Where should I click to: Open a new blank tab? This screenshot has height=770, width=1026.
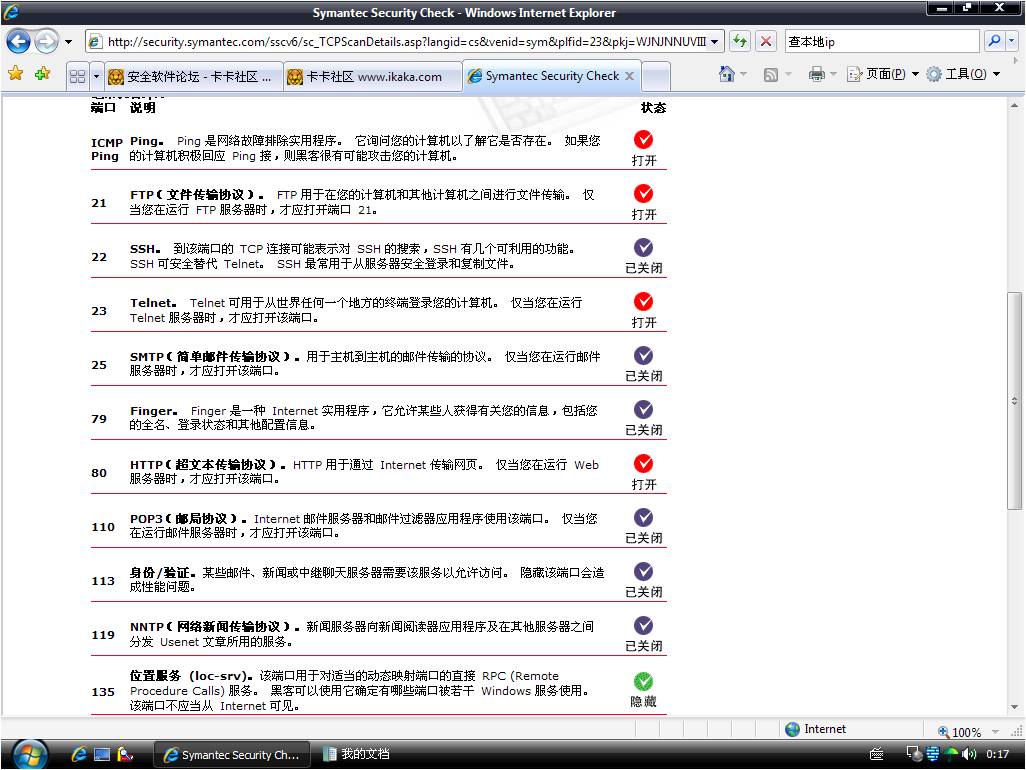[x=656, y=76]
